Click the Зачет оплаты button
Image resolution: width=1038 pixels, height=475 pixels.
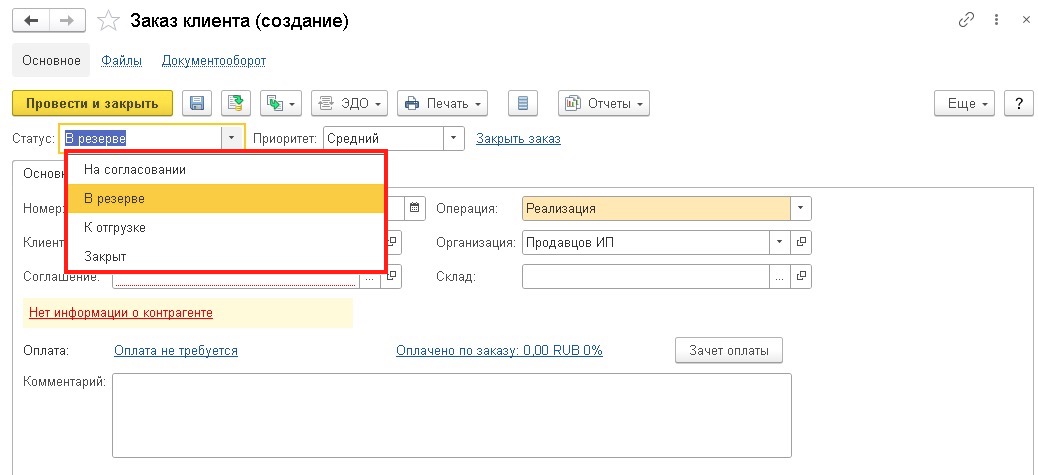click(x=729, y=351)
